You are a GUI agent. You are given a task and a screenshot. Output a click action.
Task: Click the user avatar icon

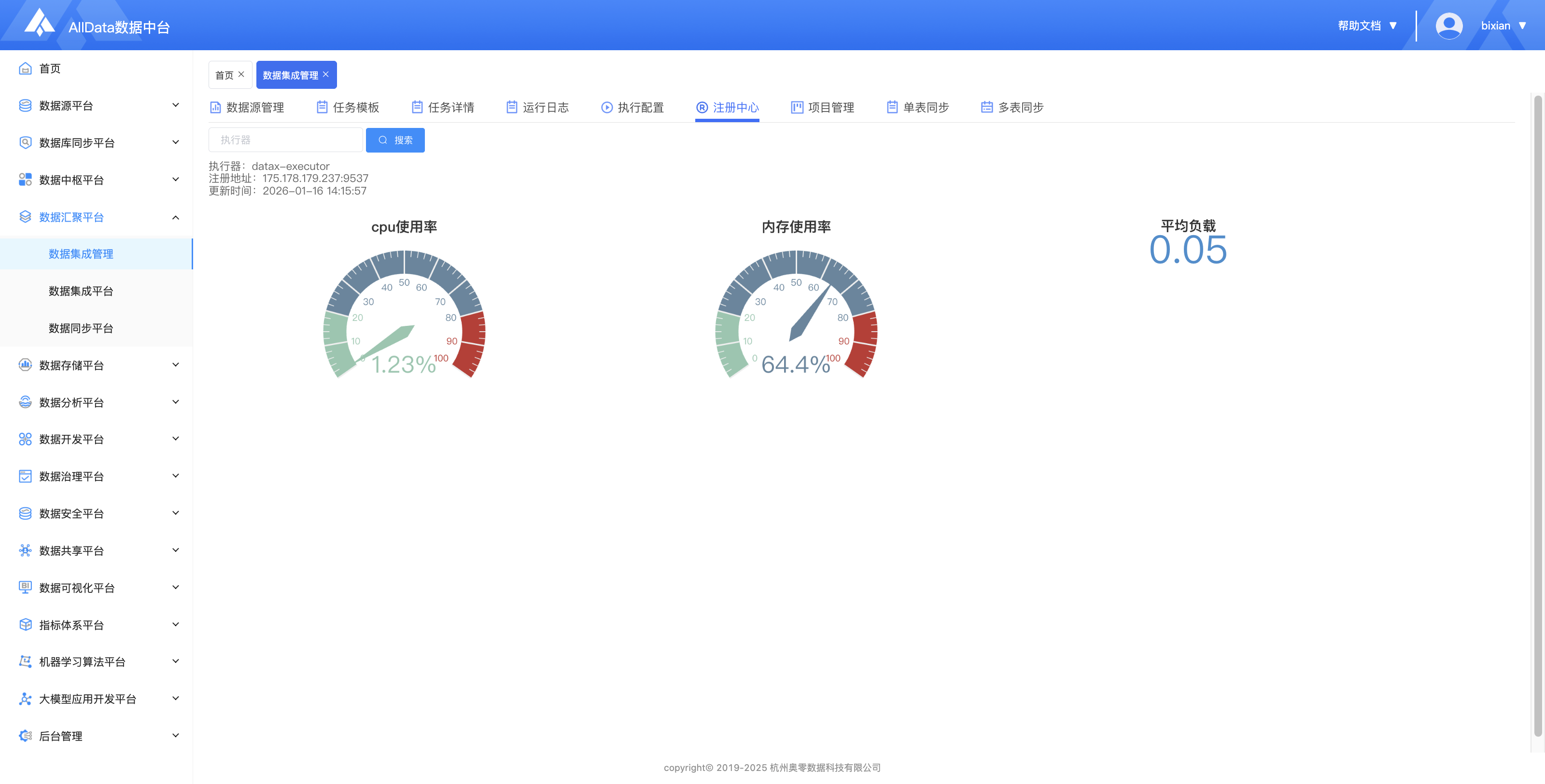pos(1448,26)
